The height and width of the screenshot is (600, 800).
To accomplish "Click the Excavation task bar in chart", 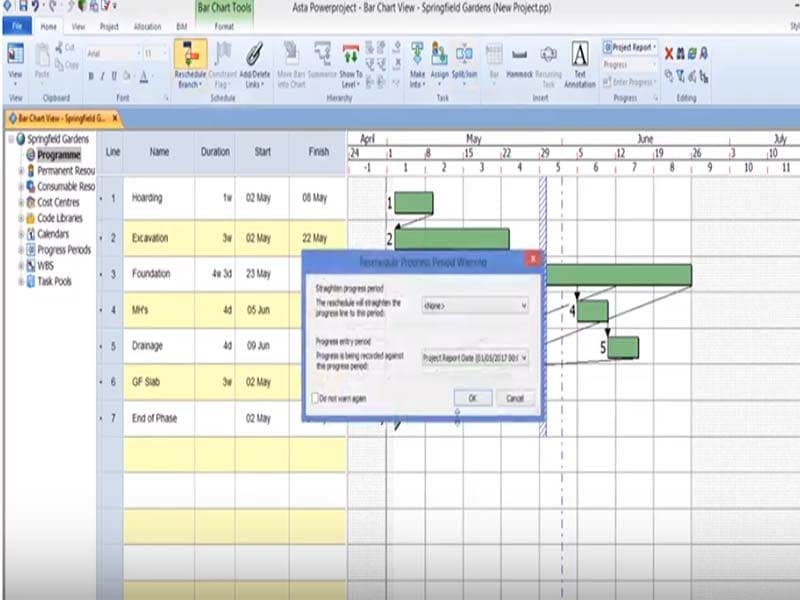I will point(452,239).
